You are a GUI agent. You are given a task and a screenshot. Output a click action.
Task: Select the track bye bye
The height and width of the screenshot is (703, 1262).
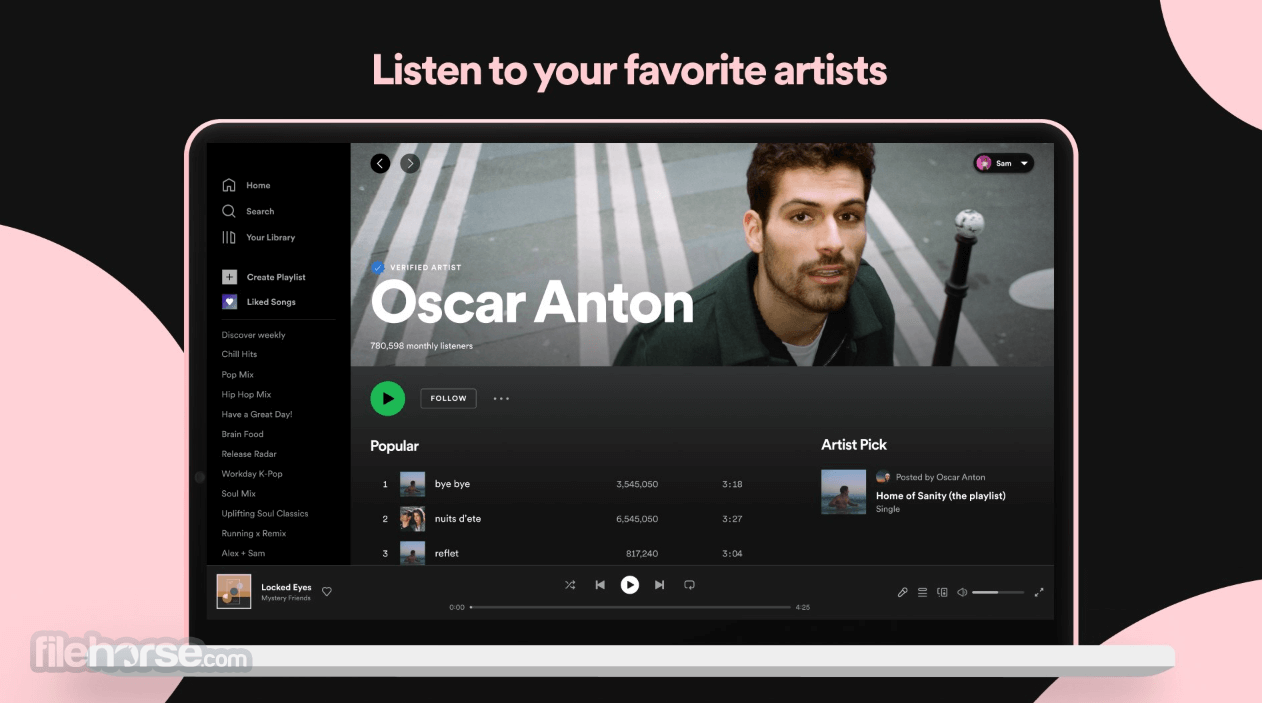[452, 484]
